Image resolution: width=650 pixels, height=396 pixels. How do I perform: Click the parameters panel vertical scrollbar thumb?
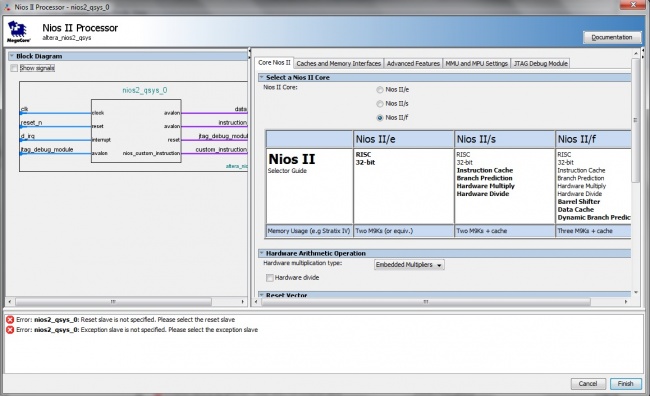[635, 120]
